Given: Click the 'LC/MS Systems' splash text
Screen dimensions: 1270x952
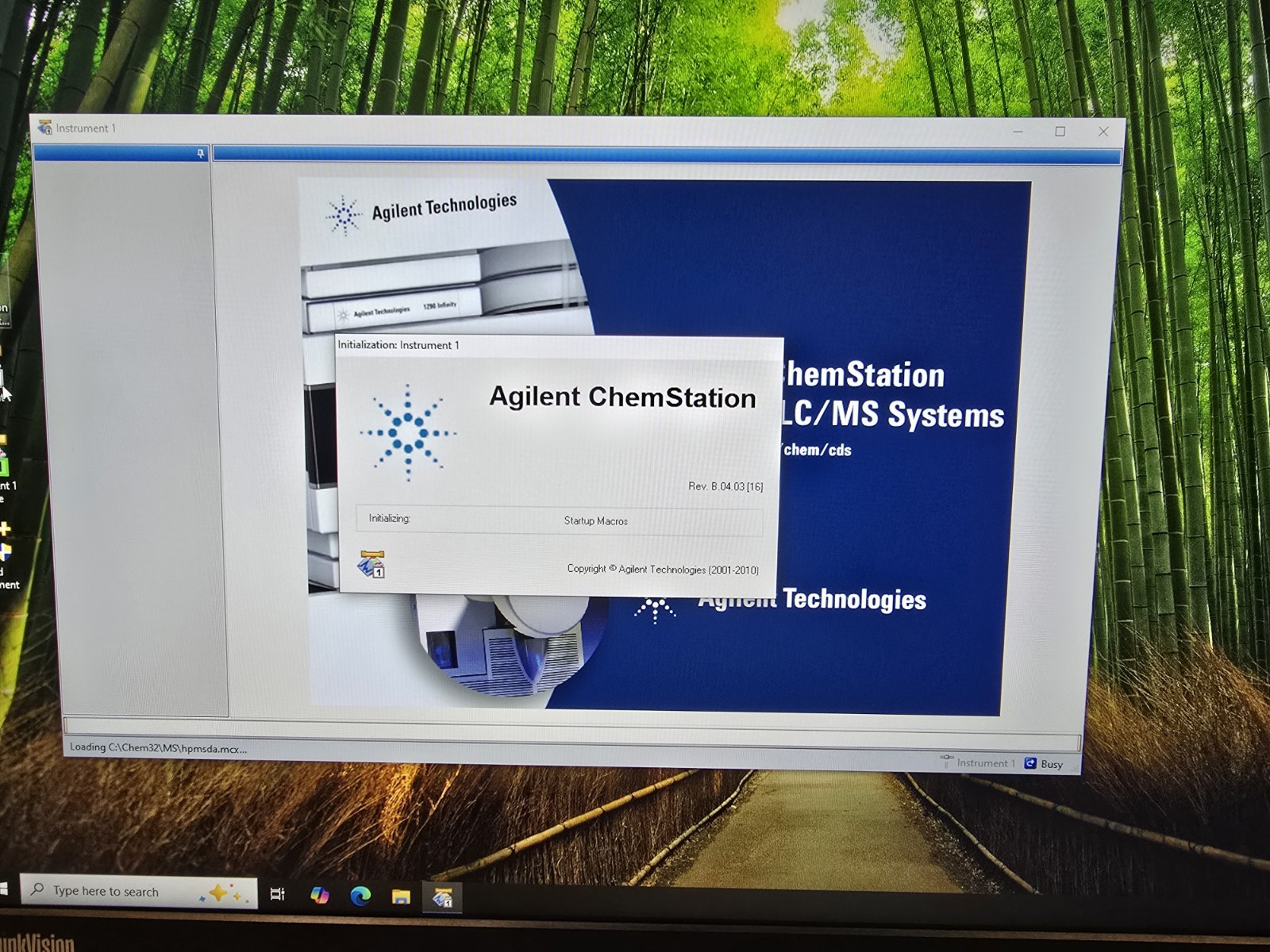Looking at the screenshot, I should point(893,415).
